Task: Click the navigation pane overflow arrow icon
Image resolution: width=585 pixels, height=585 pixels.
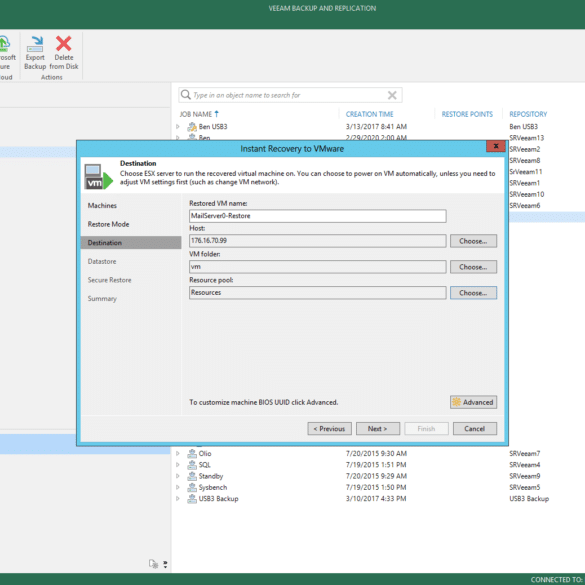Action: pos(165,564)
